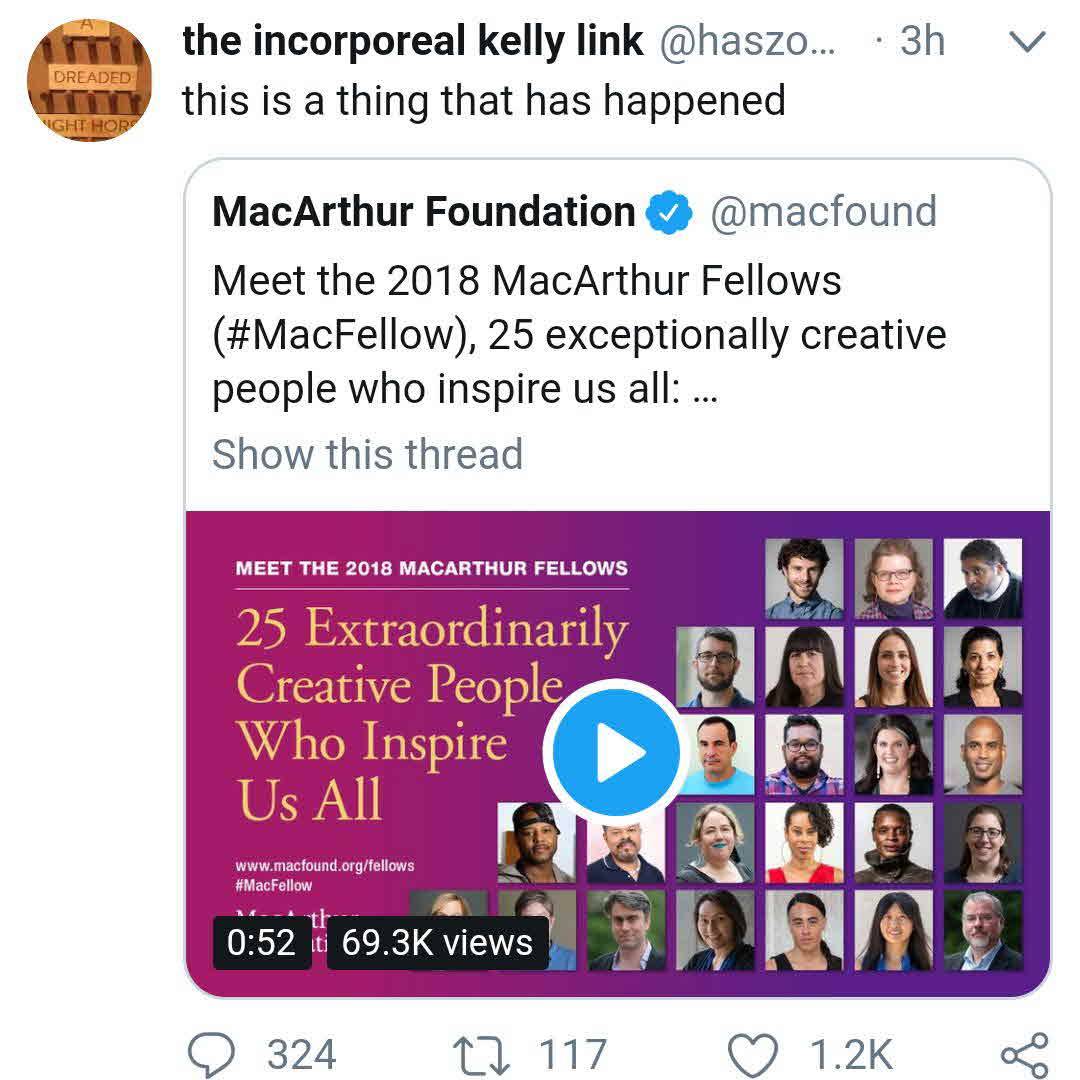This screenshot has height=1080, width=1080.
Task: Click the retweet arrows icon
Action: coord(478,1055)
